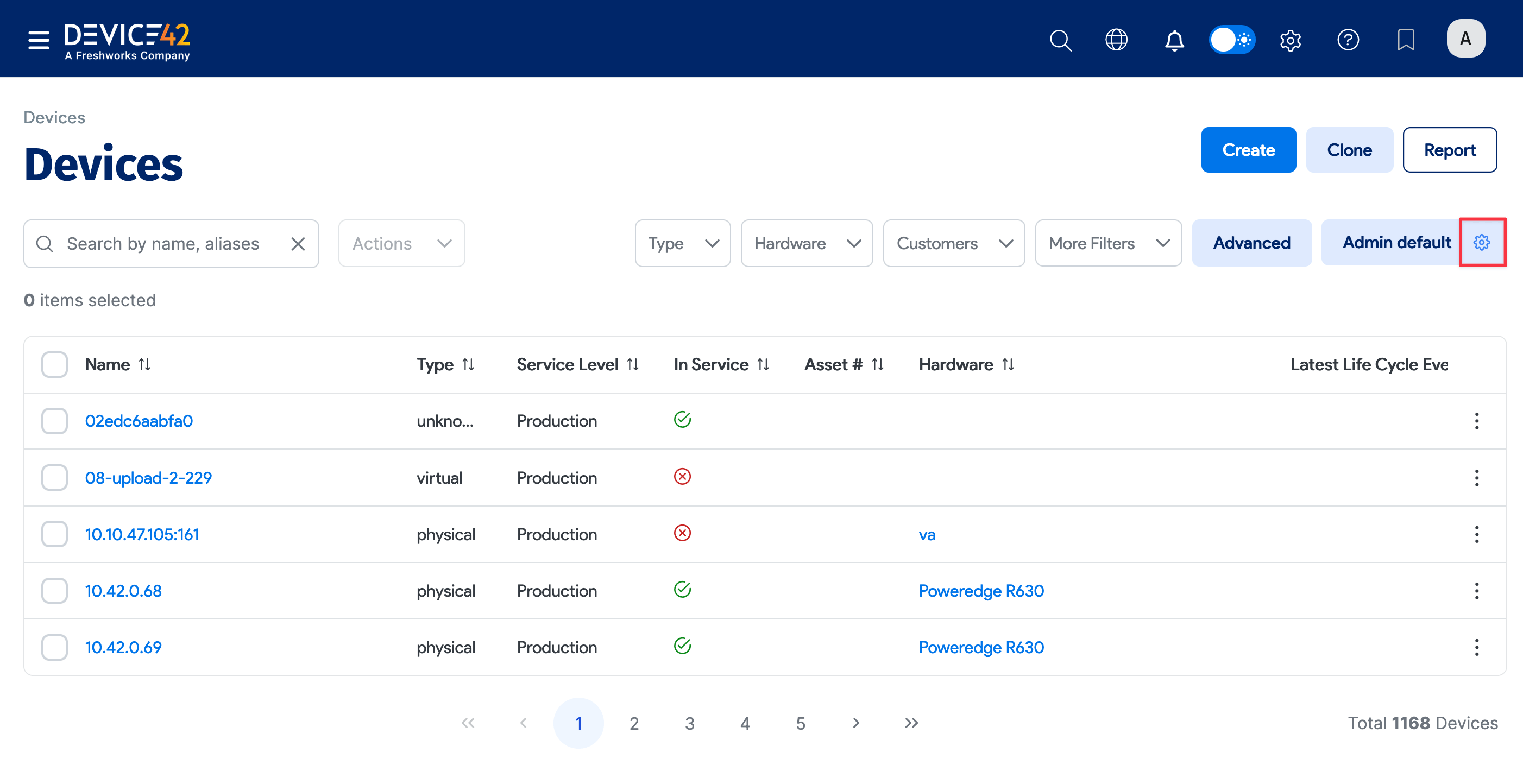Open gear settings beside Admin default
This screenshot has height=784, width=1523.
(x=1481, y=242)
